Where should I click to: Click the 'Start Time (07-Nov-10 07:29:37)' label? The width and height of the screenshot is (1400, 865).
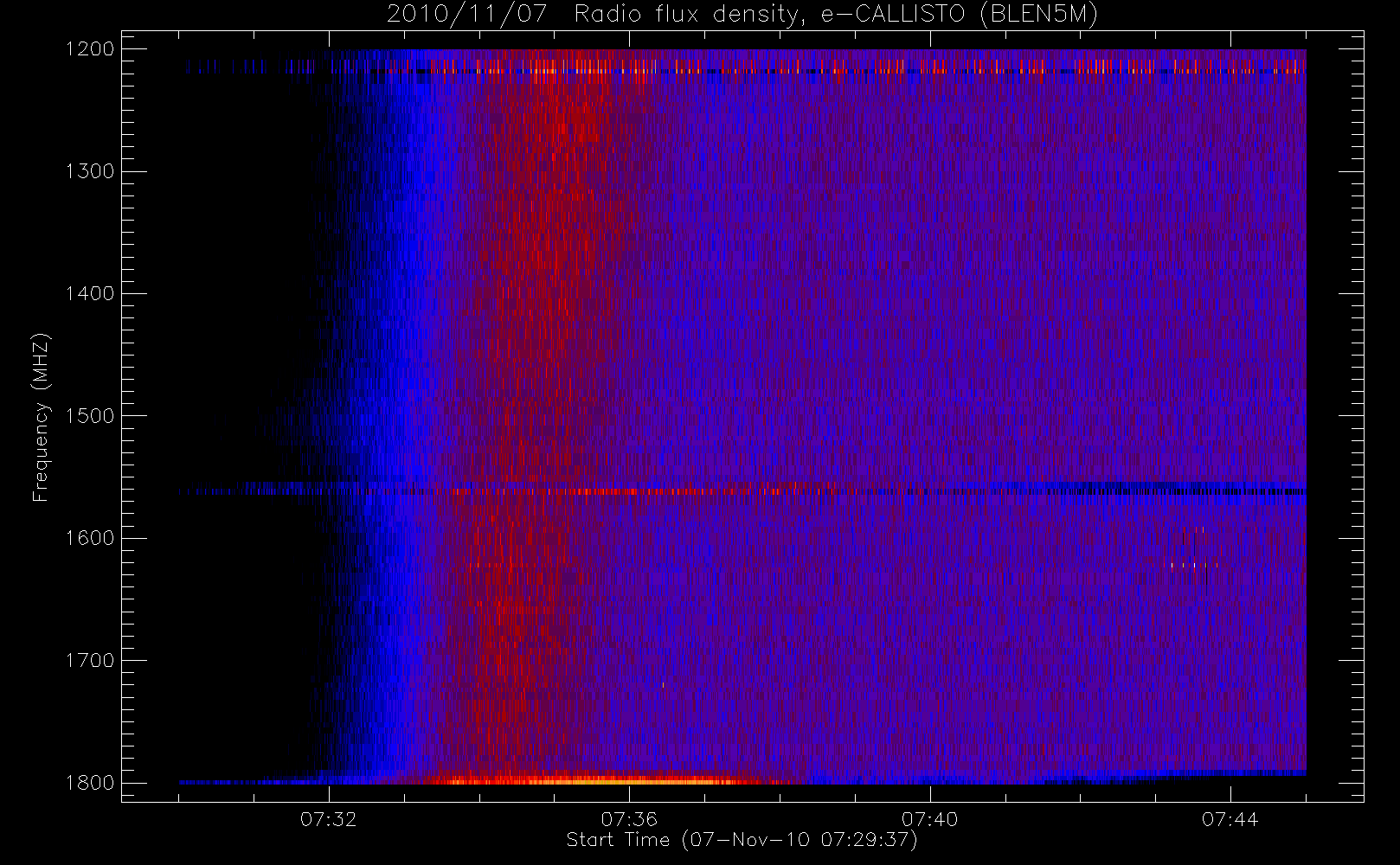point(742,840)
